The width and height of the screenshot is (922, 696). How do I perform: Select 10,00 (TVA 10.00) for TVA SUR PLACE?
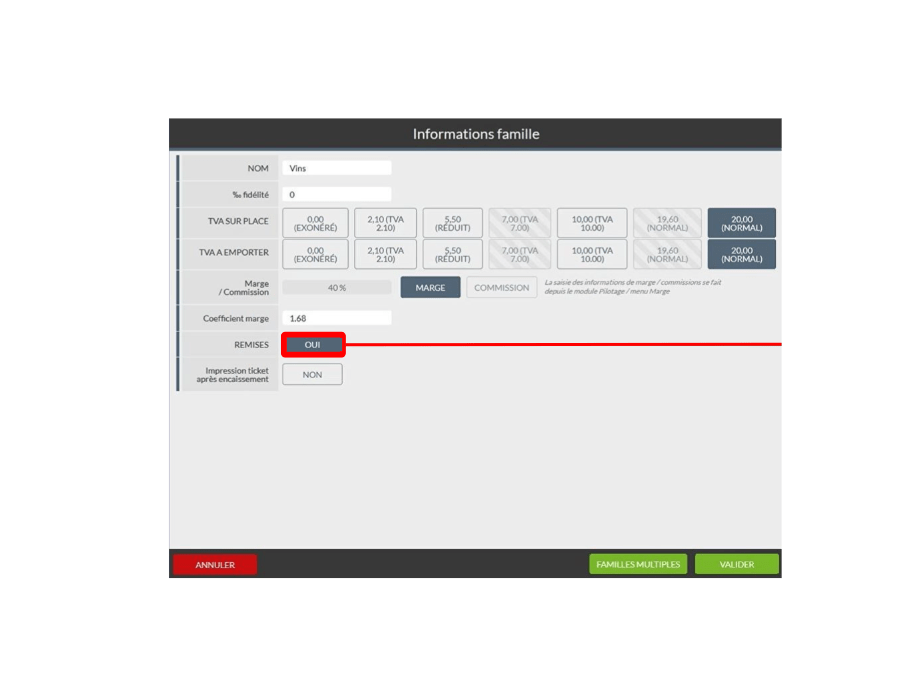(x=592, y=223)
